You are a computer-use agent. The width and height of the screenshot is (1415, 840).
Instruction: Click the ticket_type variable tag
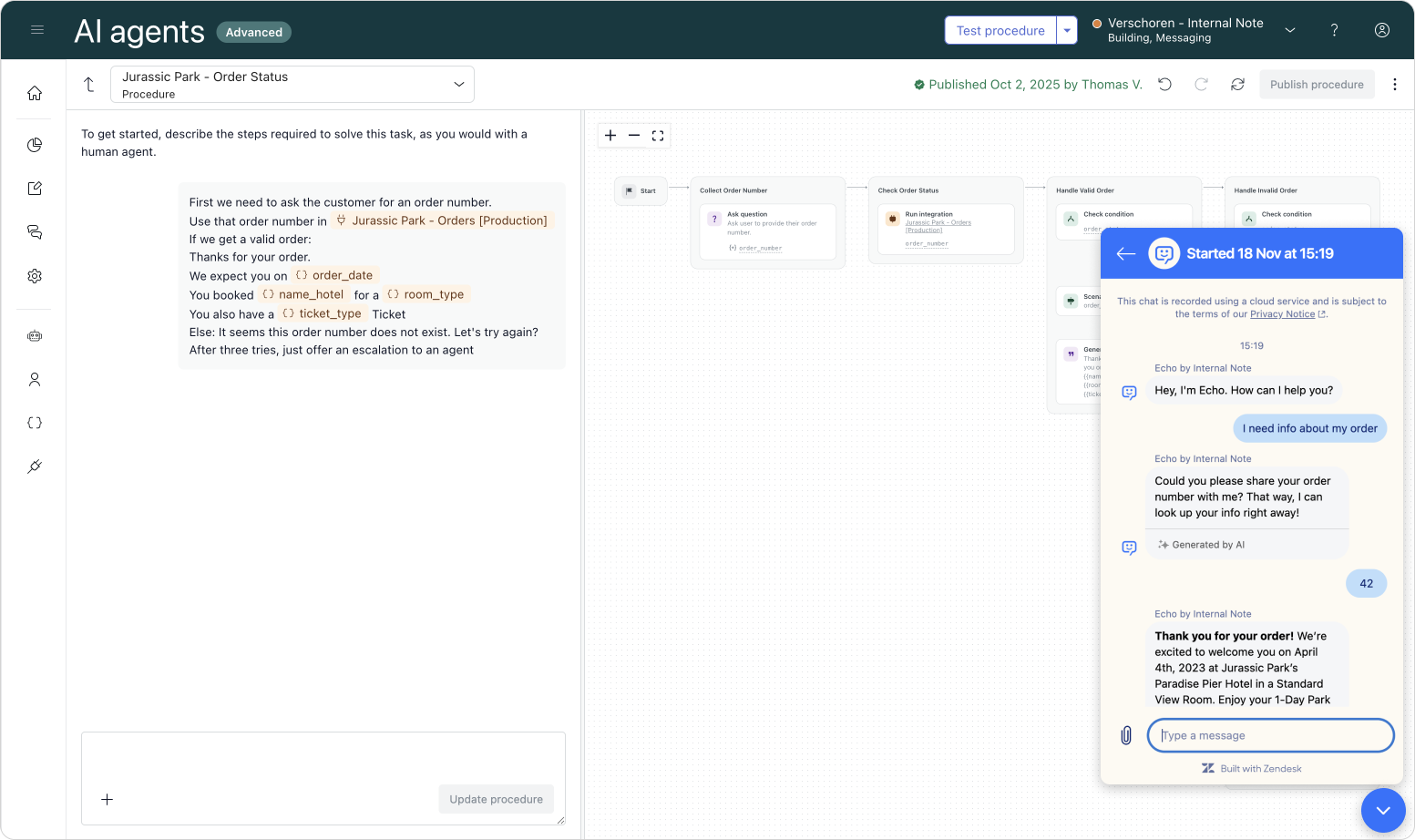tap(322, 313)
